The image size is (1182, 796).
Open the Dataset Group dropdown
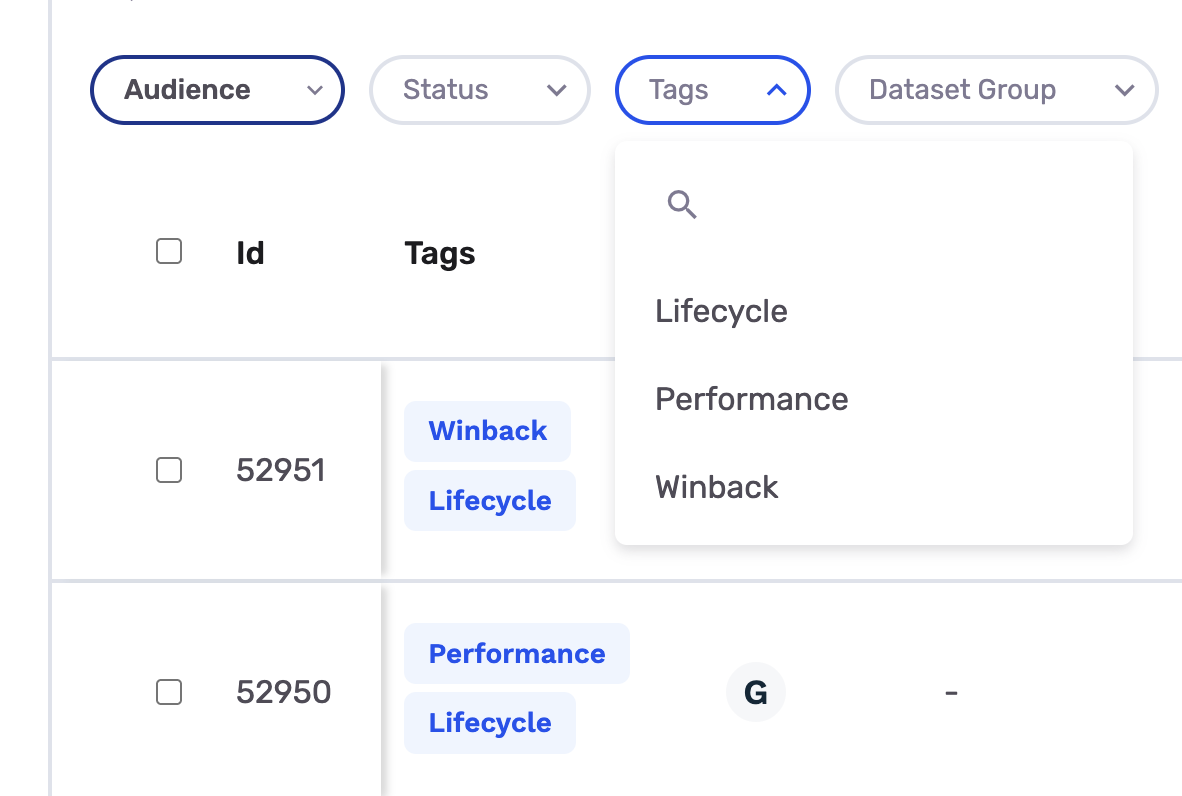[996, 90]
